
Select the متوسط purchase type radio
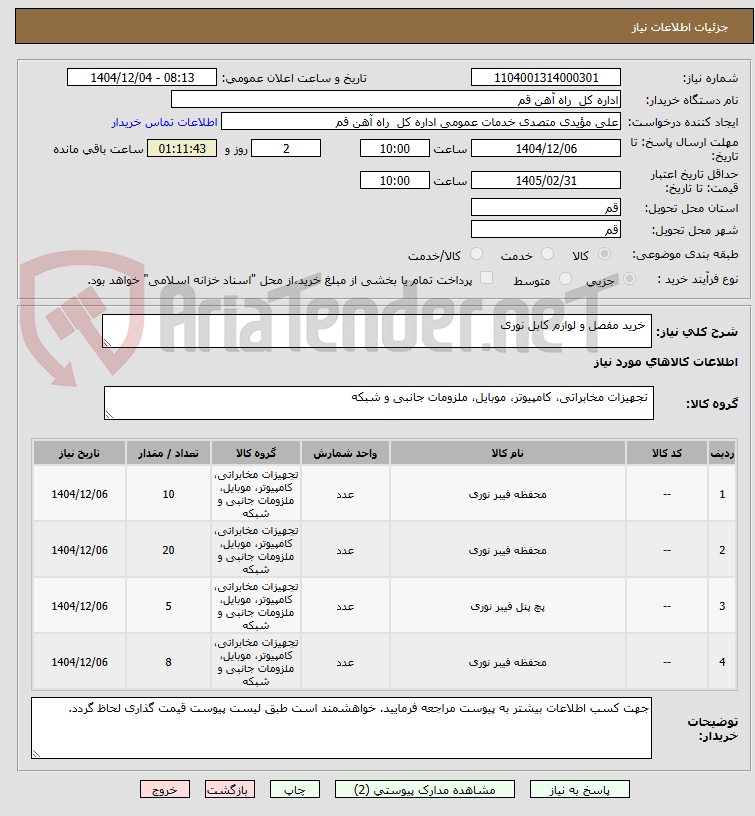point(565,279)
